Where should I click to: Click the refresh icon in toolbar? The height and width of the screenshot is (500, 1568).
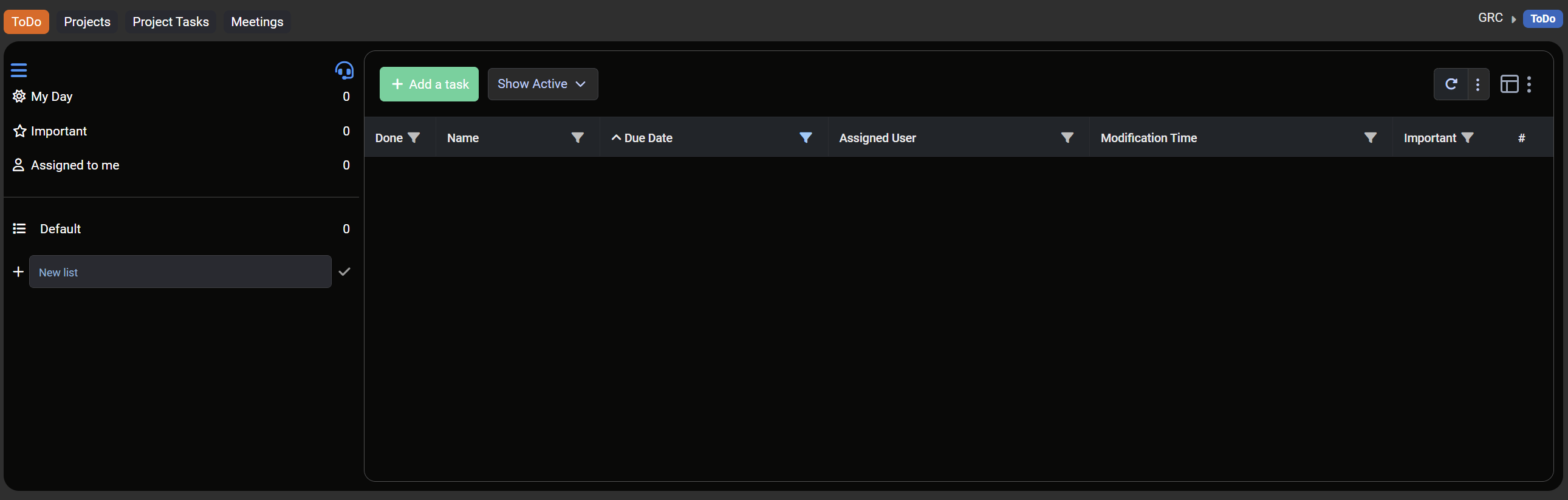[1451, 84]
